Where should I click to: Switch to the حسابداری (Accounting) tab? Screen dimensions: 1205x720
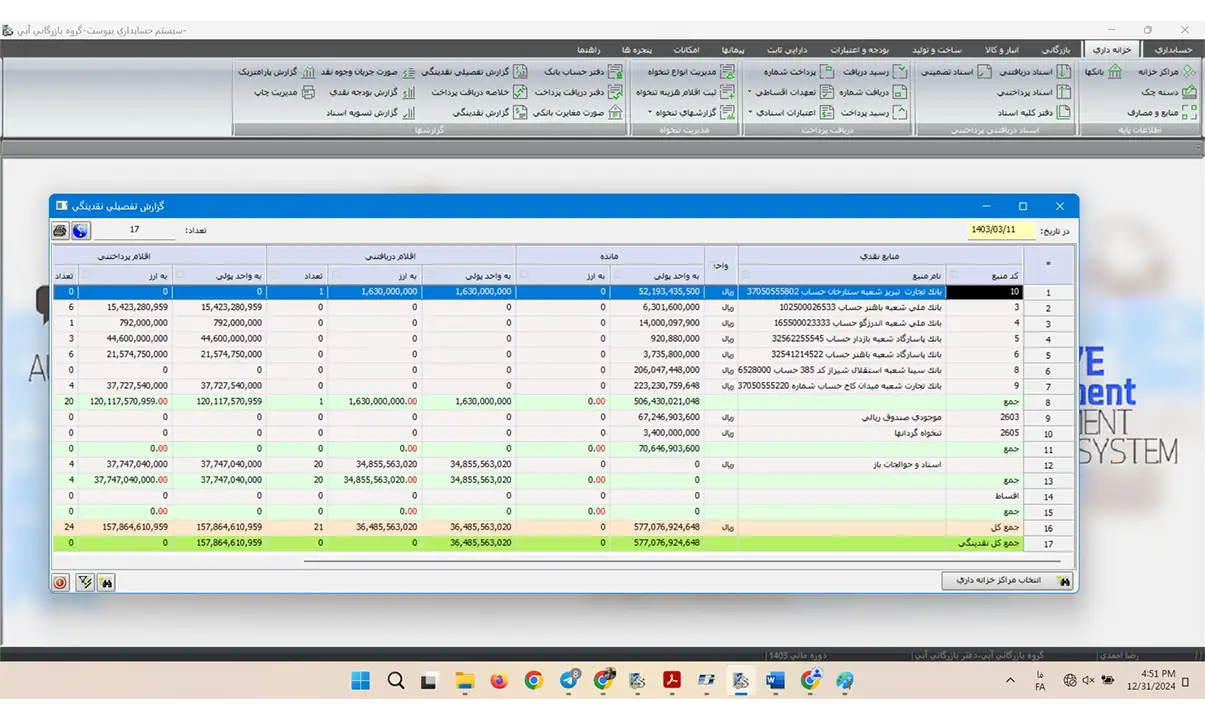tap(1172, 49)
